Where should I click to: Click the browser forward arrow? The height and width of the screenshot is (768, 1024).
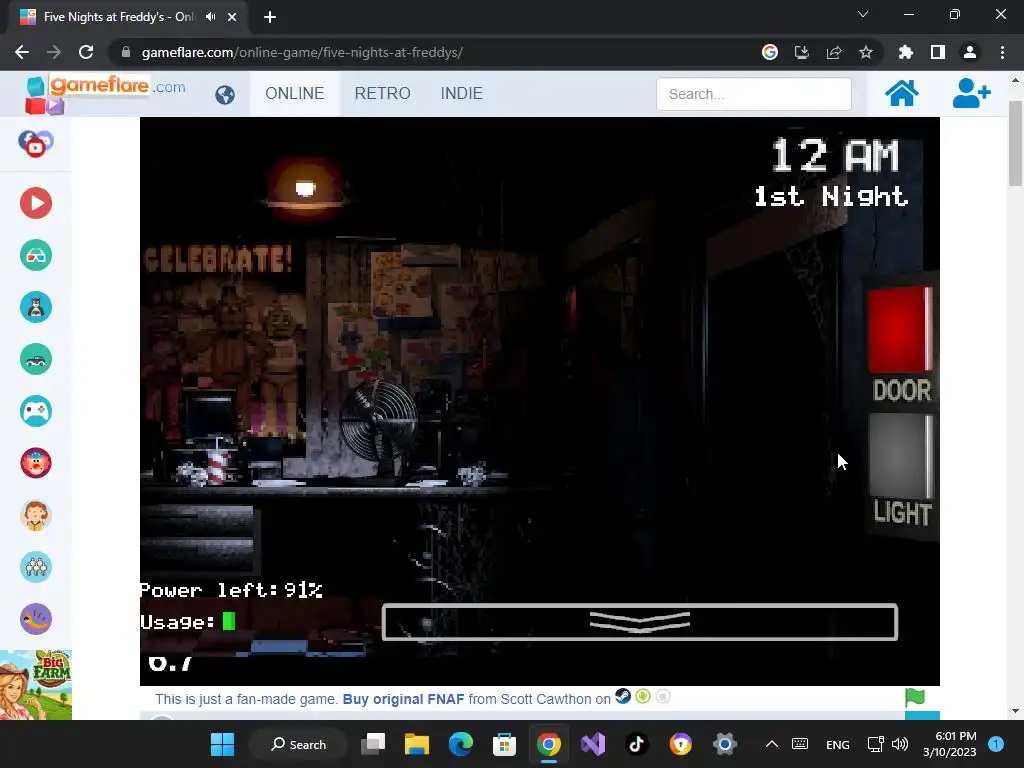54,52
